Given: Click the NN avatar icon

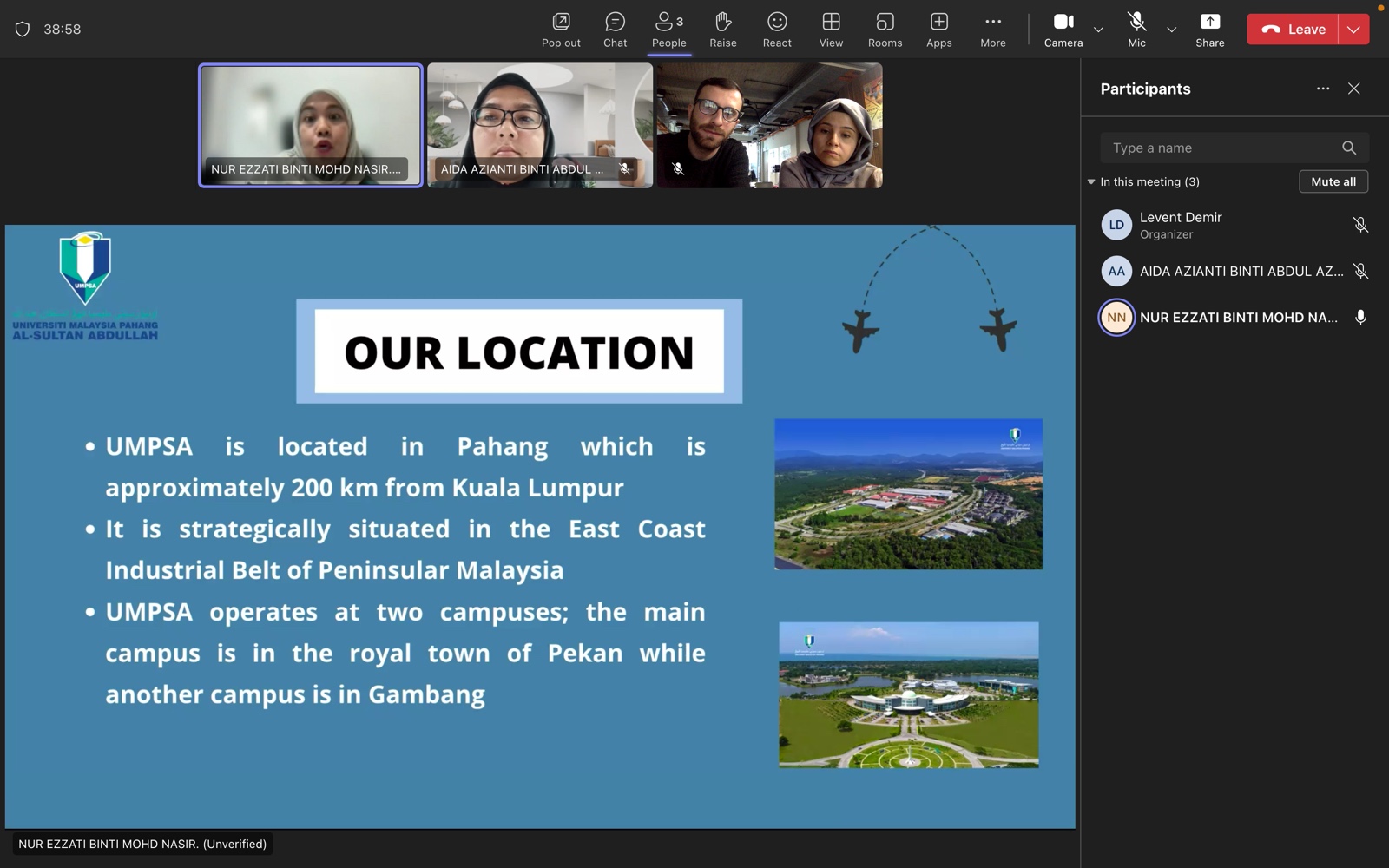Looking at the screenshot, I should pos(1116,318).
